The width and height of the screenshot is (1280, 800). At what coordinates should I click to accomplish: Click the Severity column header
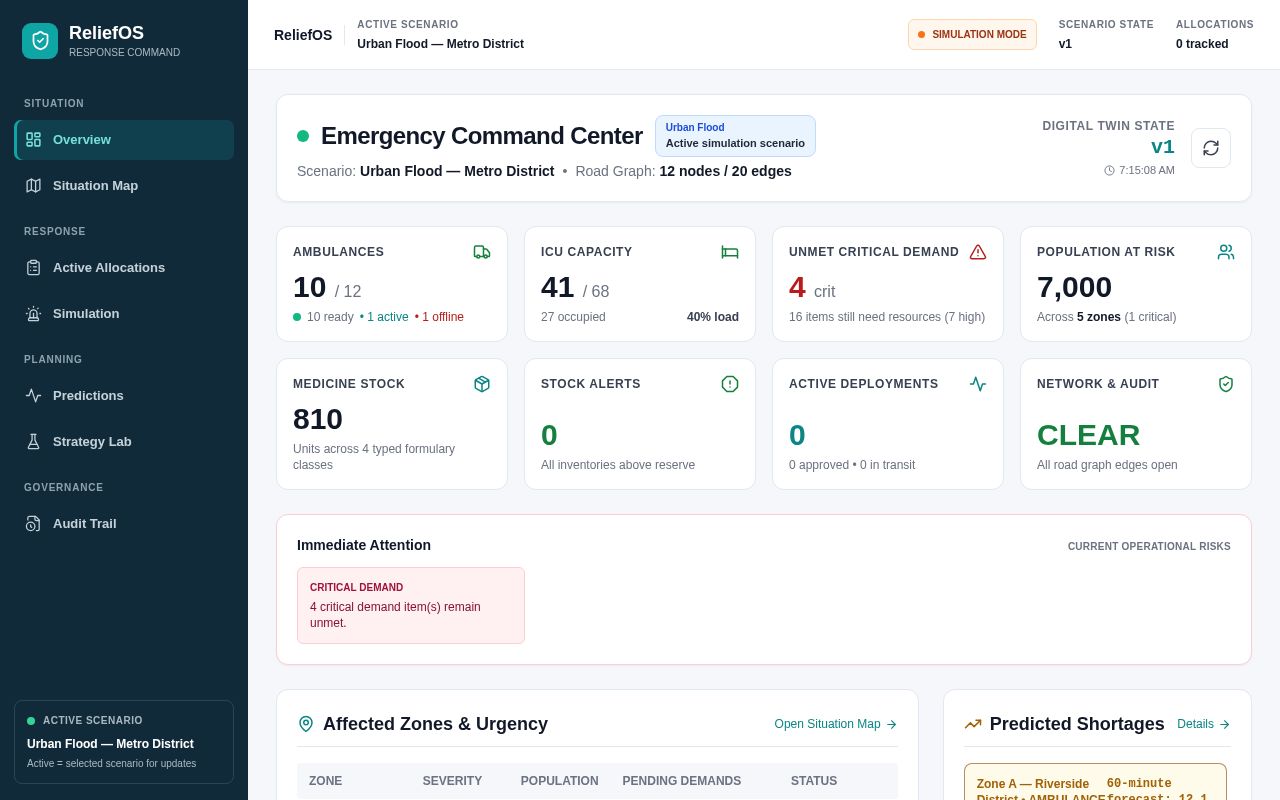pos(452,781)
